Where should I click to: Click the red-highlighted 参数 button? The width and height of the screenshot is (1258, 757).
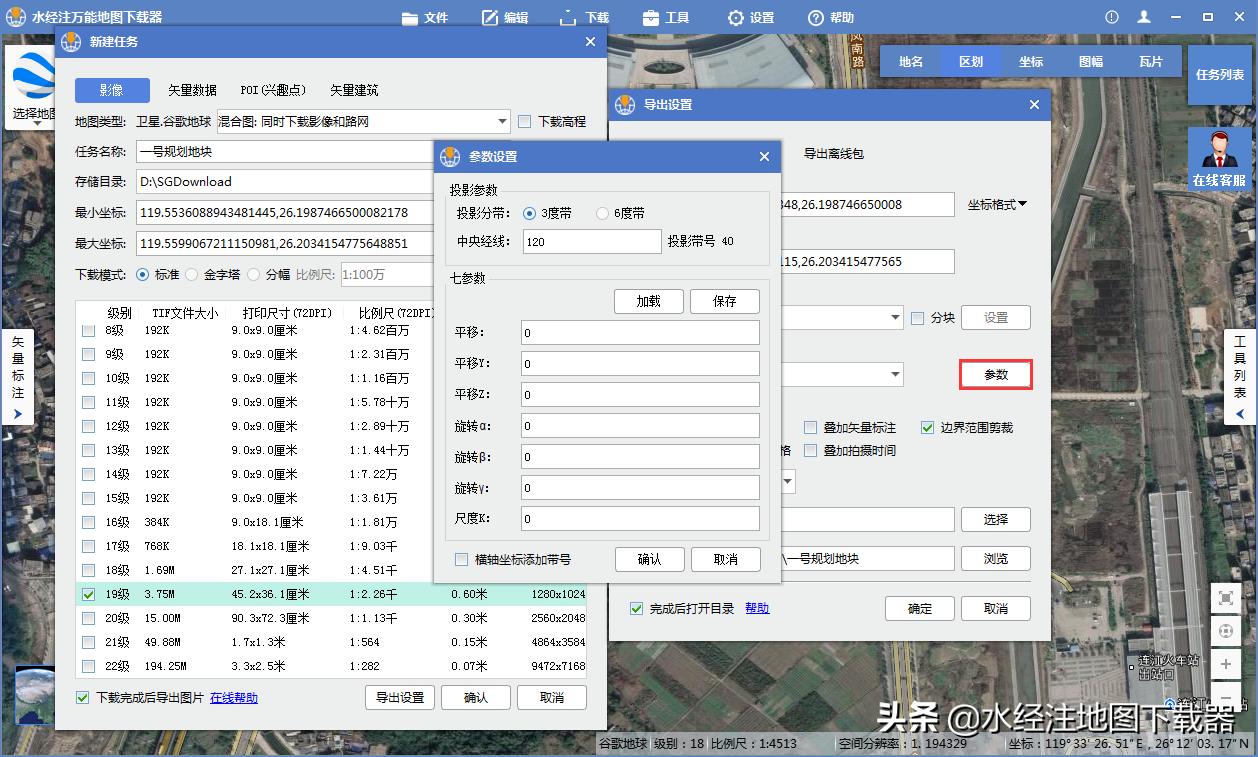pyautogui.click(x=995, y=372)
